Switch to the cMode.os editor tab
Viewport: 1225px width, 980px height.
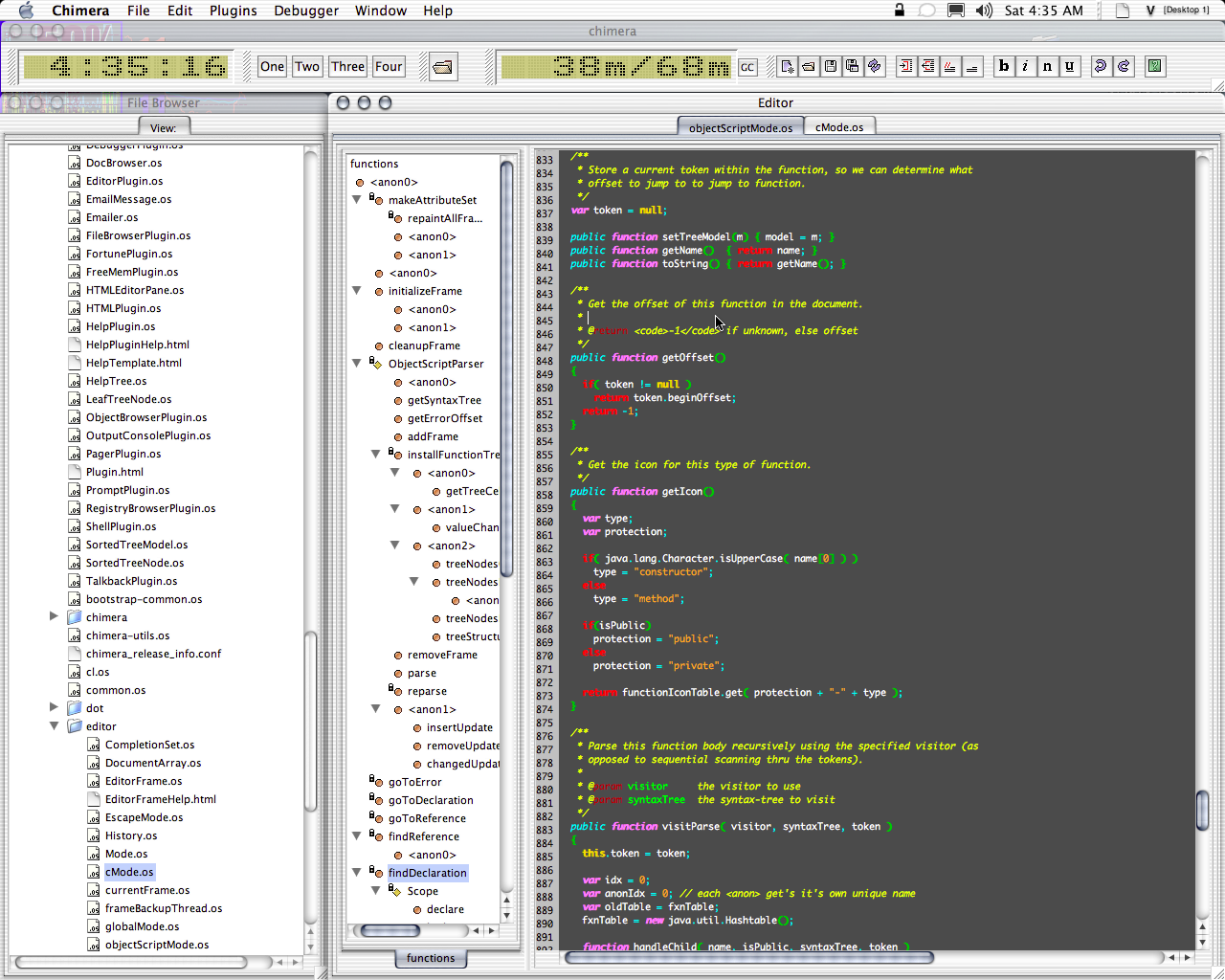coord(839,127)
